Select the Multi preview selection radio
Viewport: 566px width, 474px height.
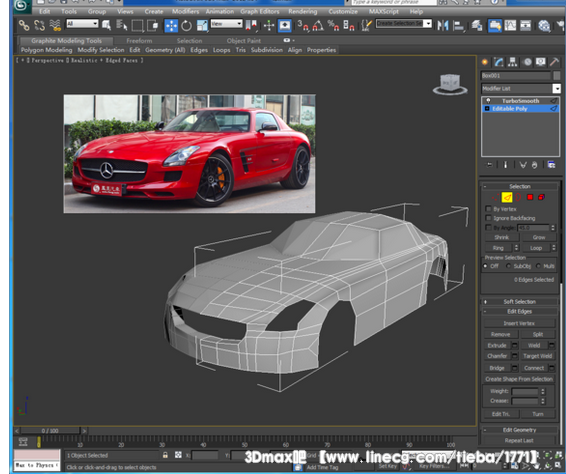(538, 266)
